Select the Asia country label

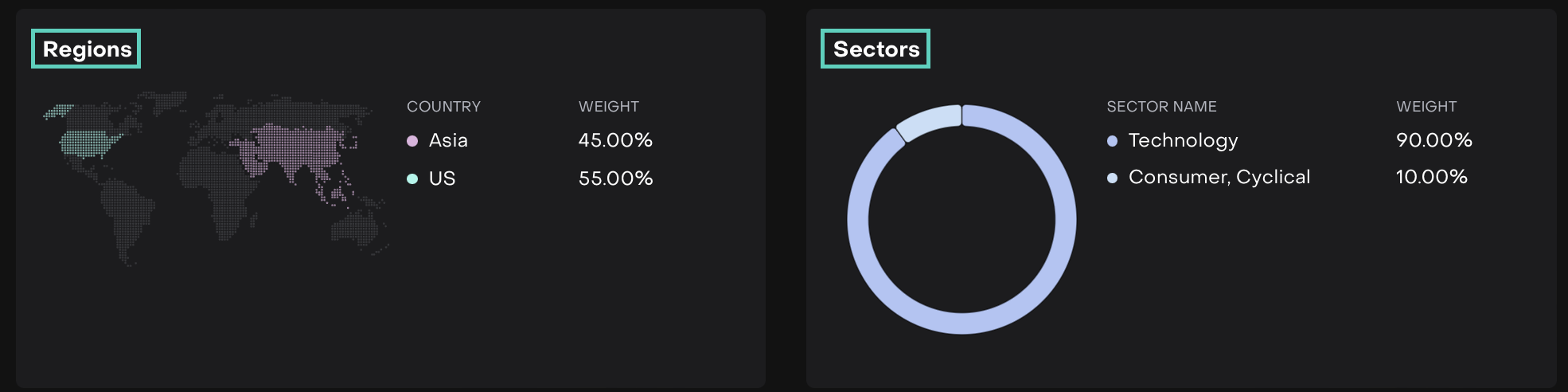tap(448, 140)
